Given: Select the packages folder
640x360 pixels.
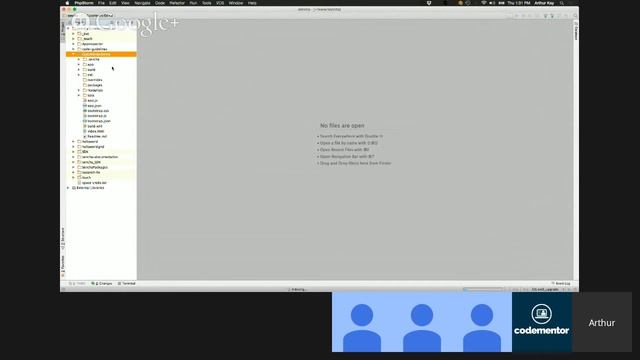Looking at the screenshot, I should (95, 85).
